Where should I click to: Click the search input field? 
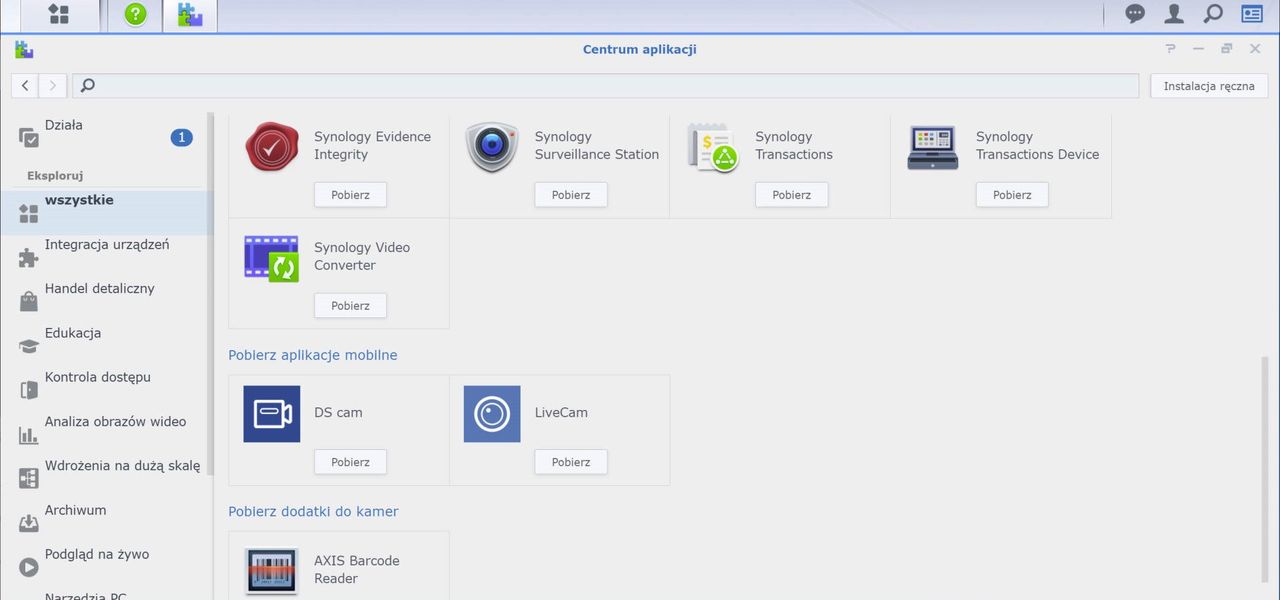(x=606, y=86)
